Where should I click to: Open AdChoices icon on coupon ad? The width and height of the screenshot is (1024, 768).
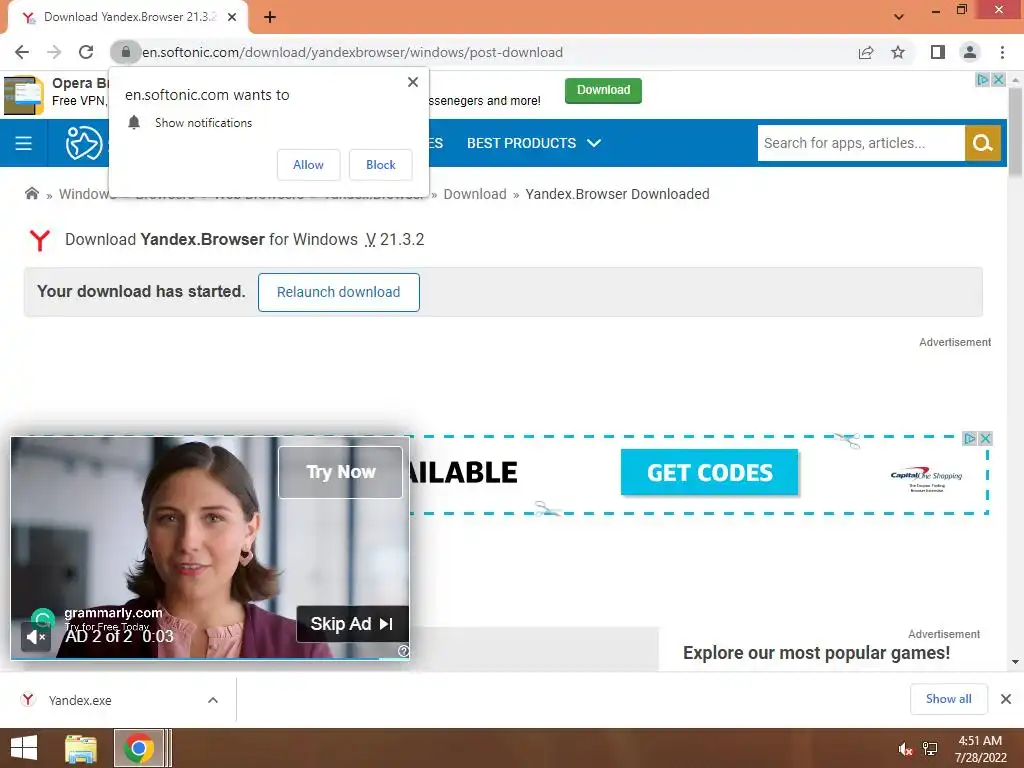point(970,438)
